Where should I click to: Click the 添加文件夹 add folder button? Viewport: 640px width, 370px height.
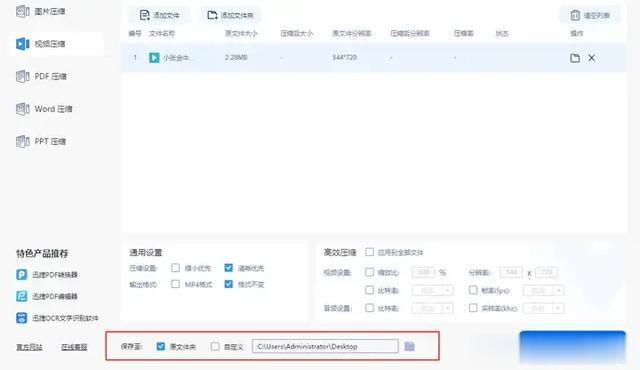230,16
